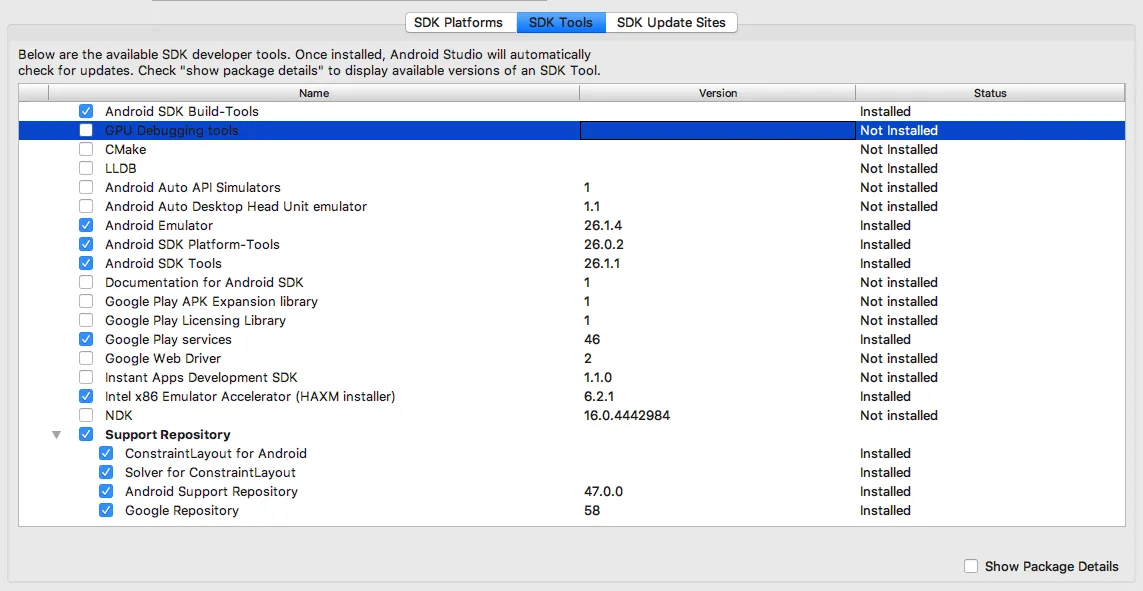Screen dimensions: 1143x591
Task: Uncheck the Google Repository checkbox
Action: click(106, 510)
